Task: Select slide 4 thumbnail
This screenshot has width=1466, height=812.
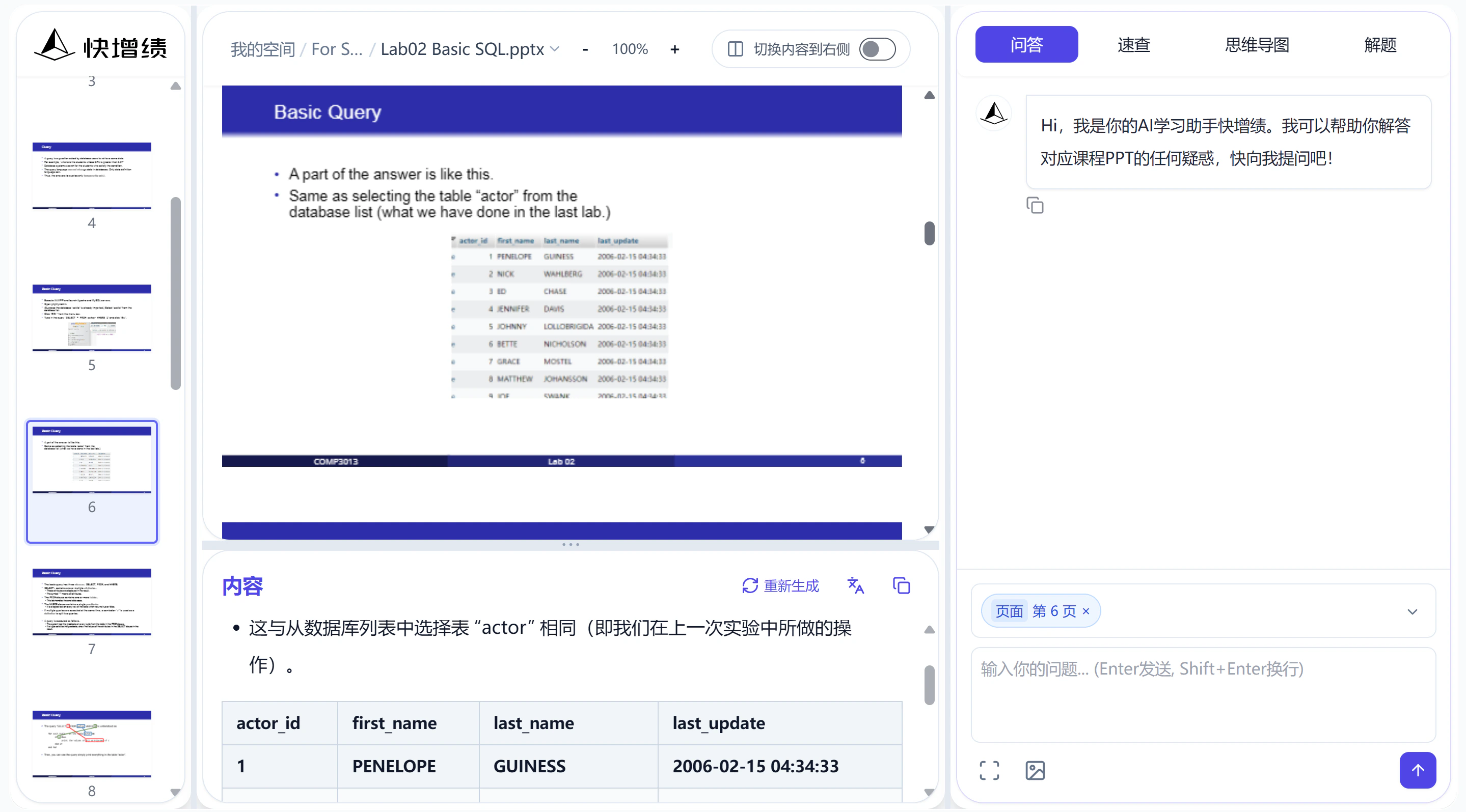Action: coord(92,175)
